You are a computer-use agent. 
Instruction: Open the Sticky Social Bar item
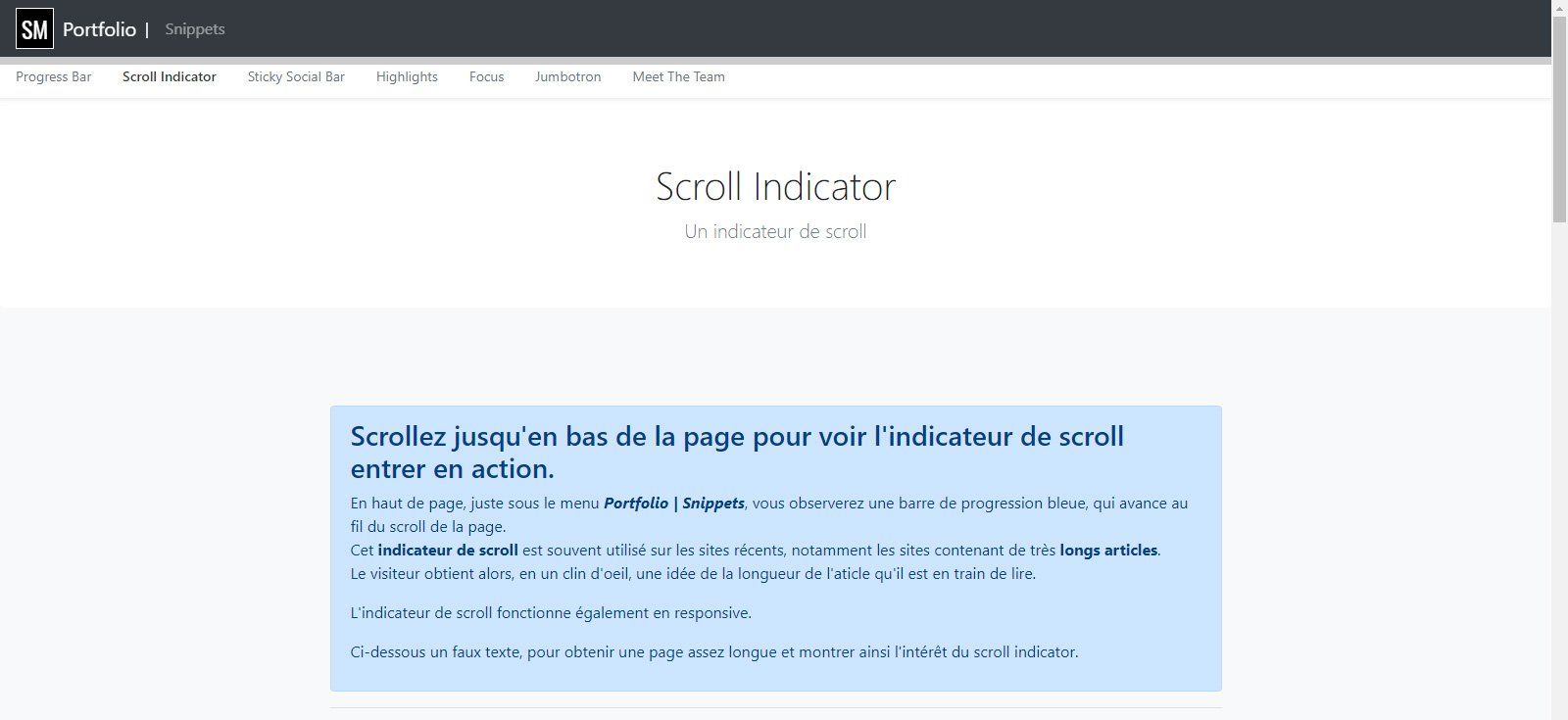[x=296, y=76]
